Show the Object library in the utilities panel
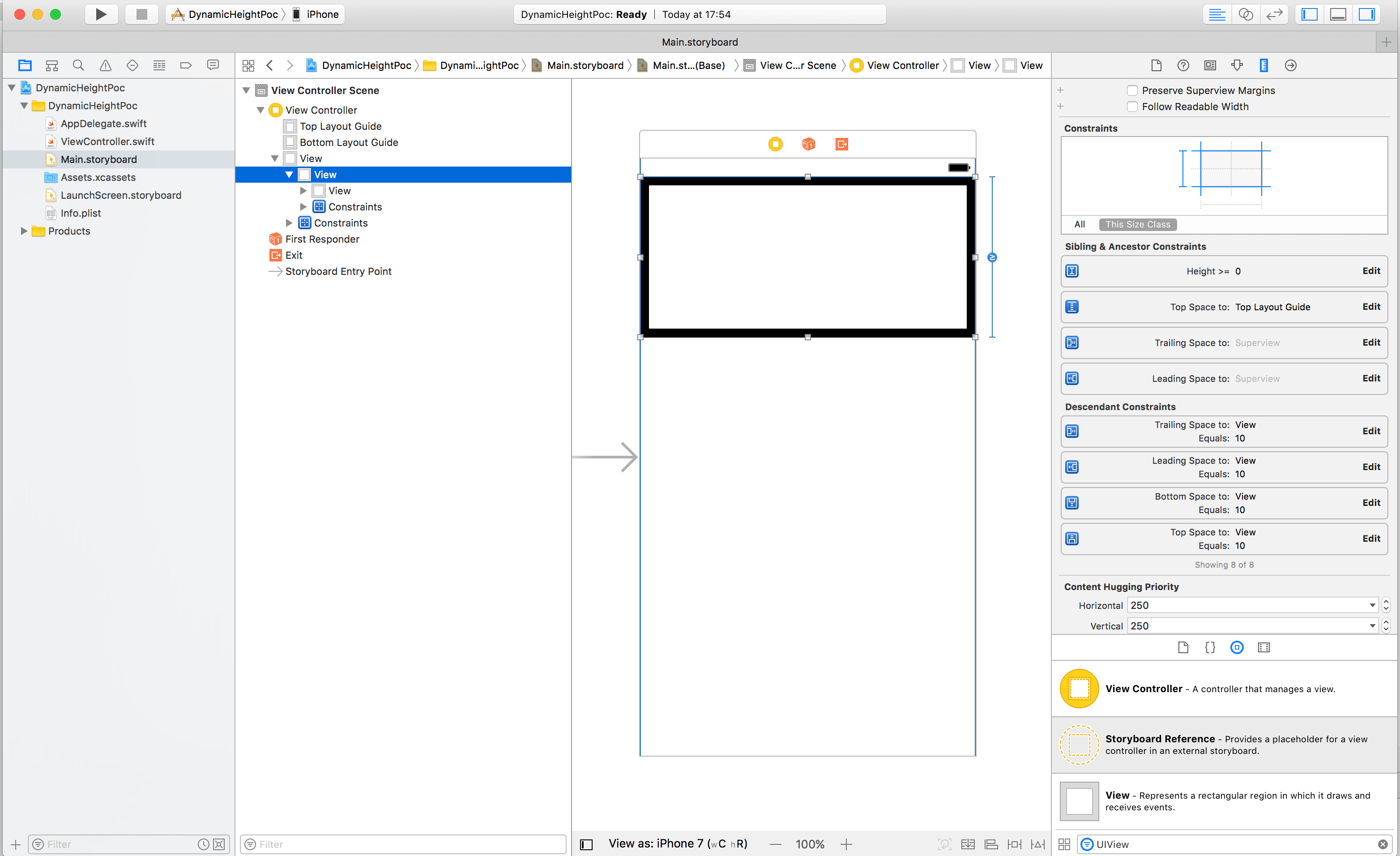Image resolution: width=1400 pixels, height=856 pixels. point(1237,647)
